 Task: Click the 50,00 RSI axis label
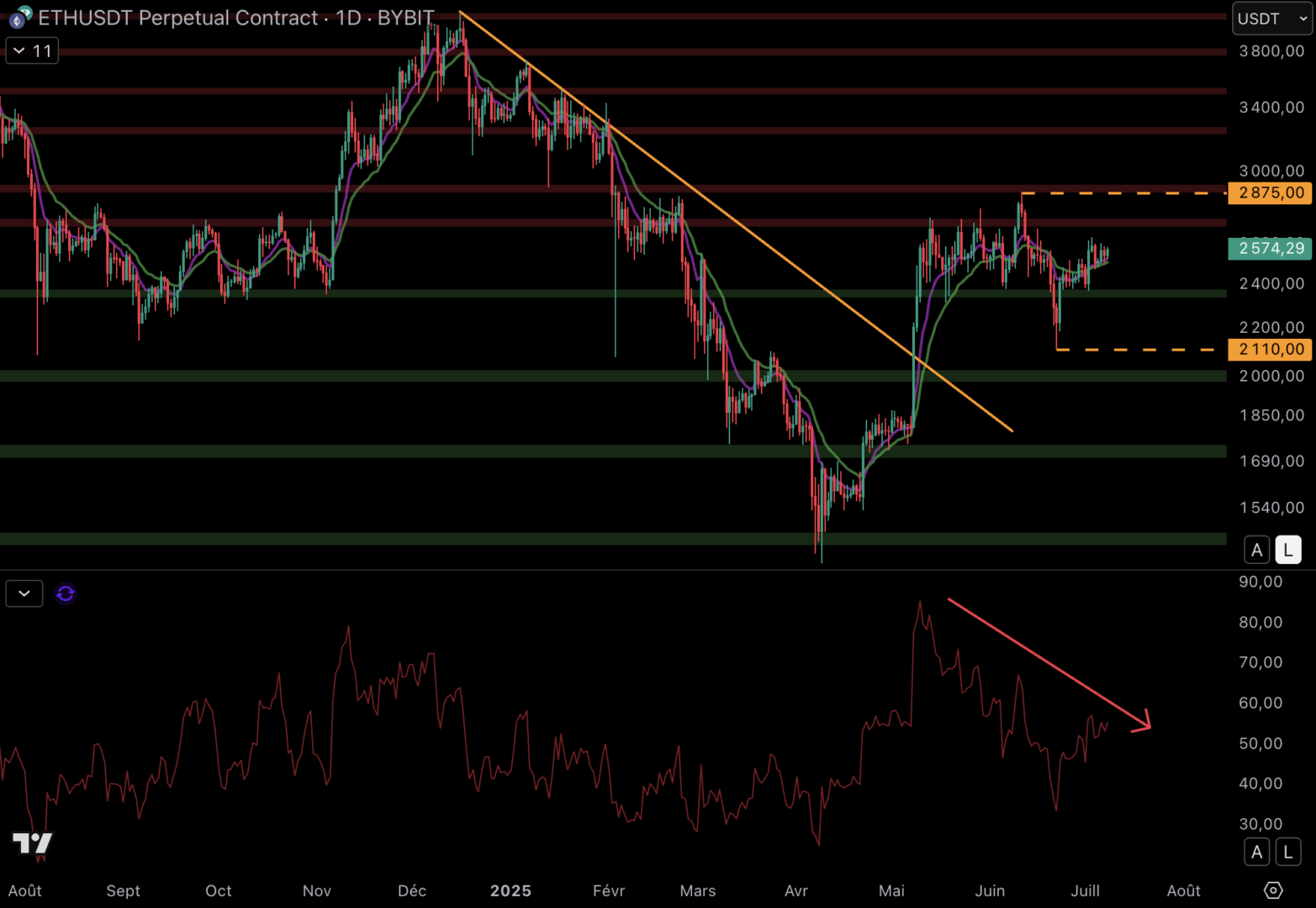point(1261,743)
